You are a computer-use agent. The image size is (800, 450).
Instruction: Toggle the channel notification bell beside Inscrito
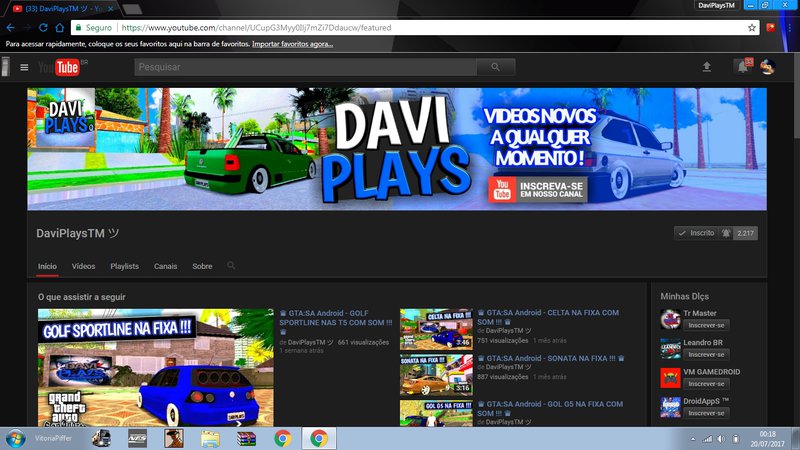point(726,233)
